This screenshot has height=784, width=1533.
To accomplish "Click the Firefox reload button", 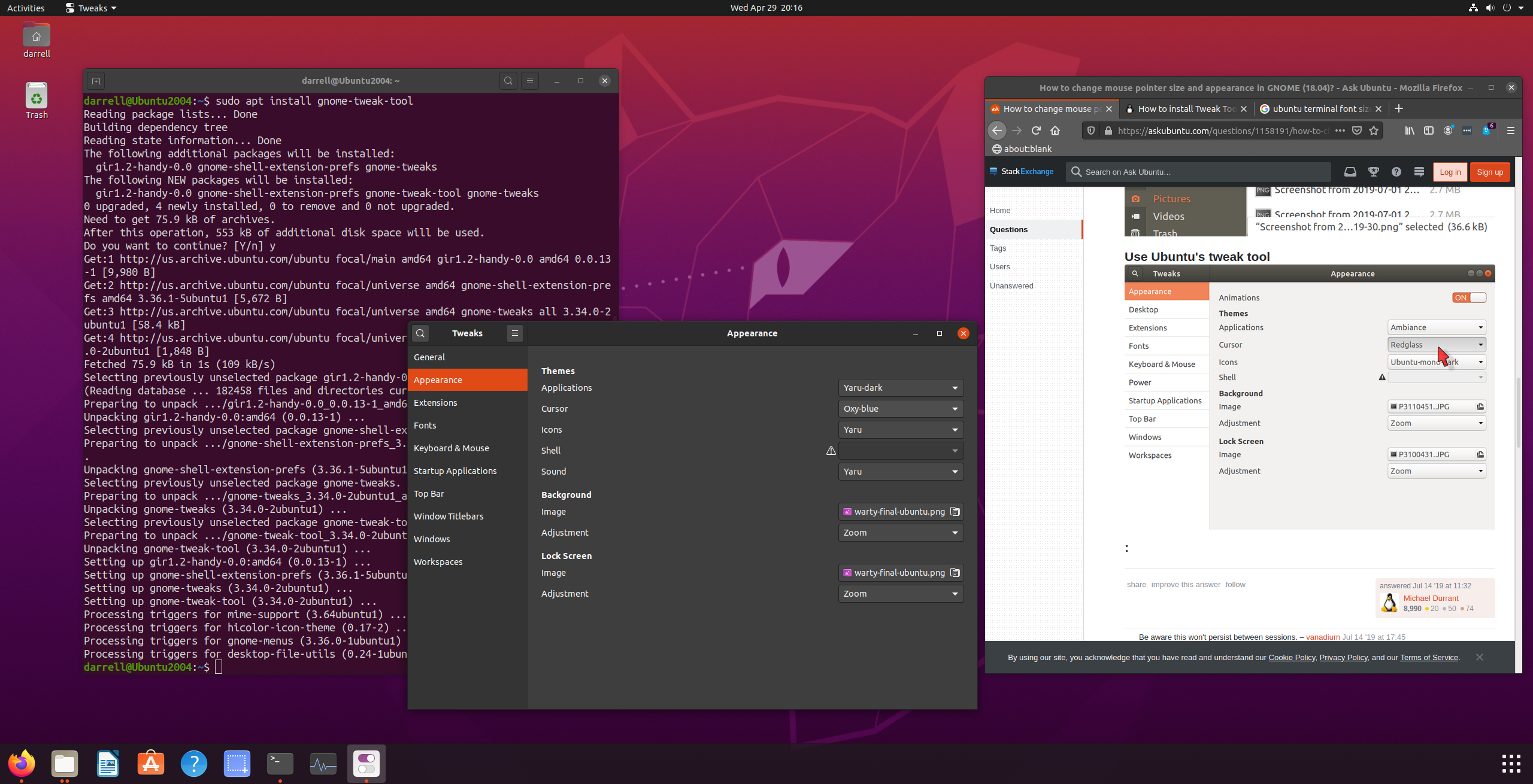I will tap(1036, 130).
